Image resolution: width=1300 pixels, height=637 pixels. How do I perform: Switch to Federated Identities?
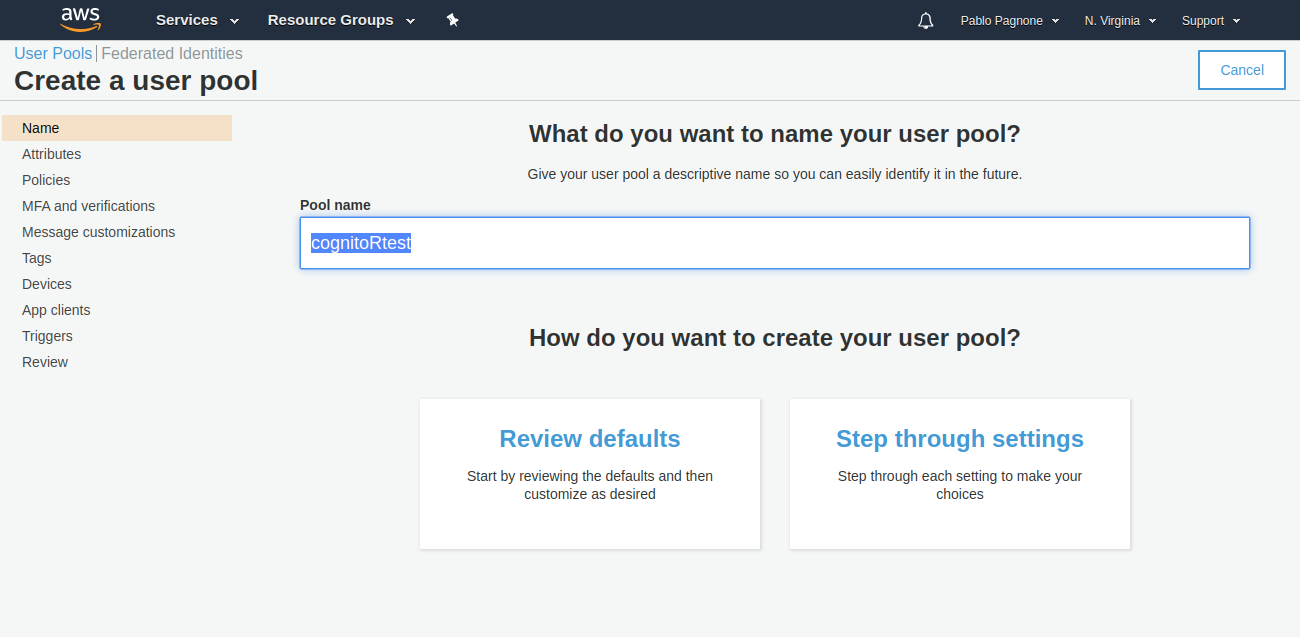[172, 54]
